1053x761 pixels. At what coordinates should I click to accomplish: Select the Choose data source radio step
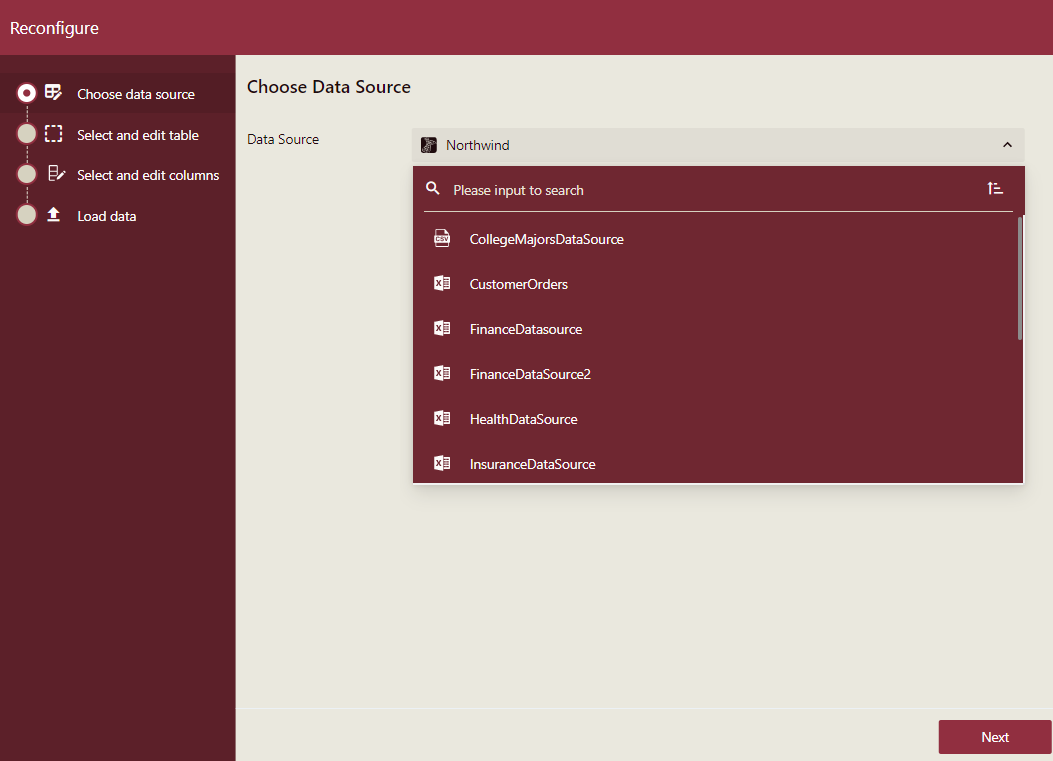(26, 92)
